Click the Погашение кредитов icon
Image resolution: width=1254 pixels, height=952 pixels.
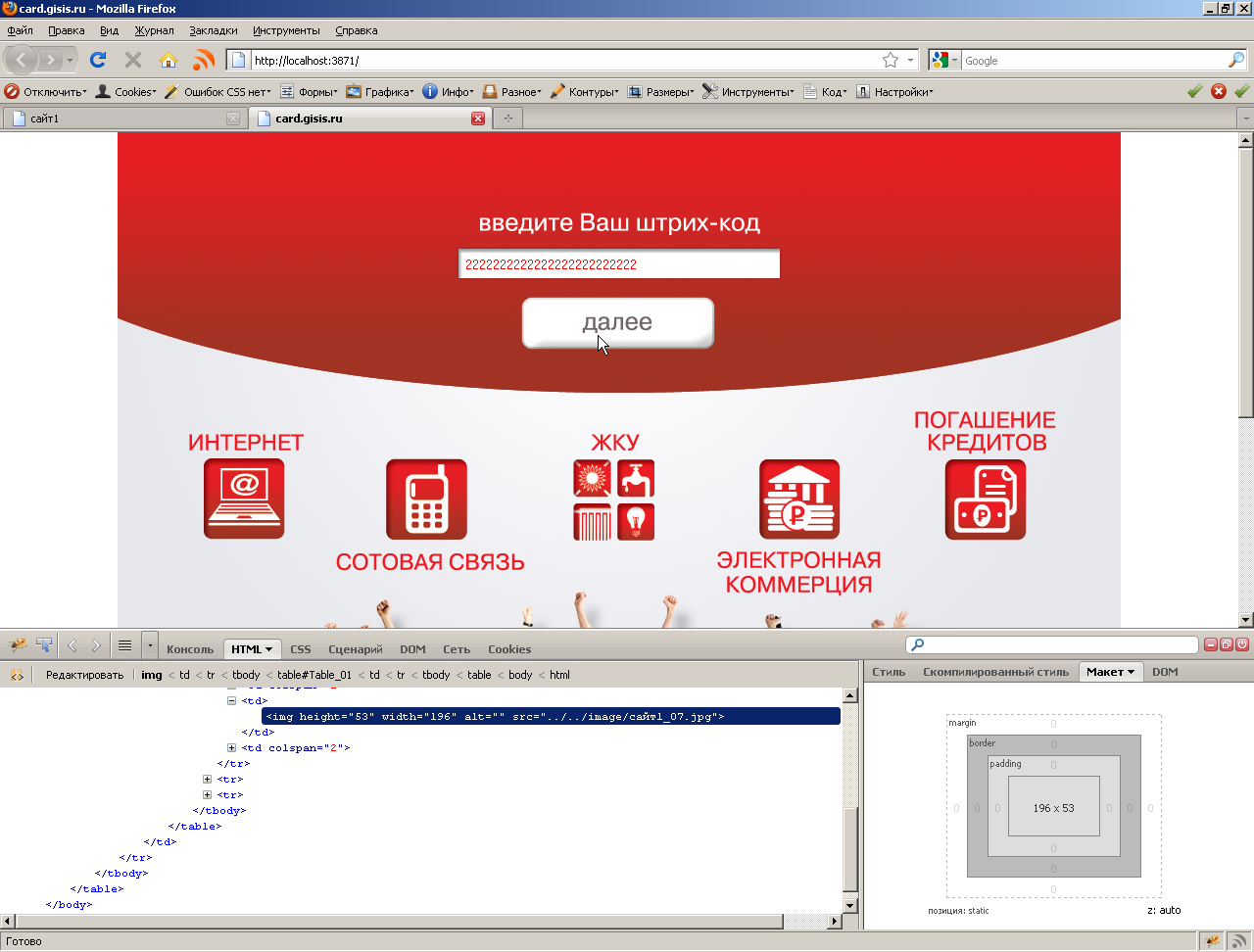coord(986,500)
